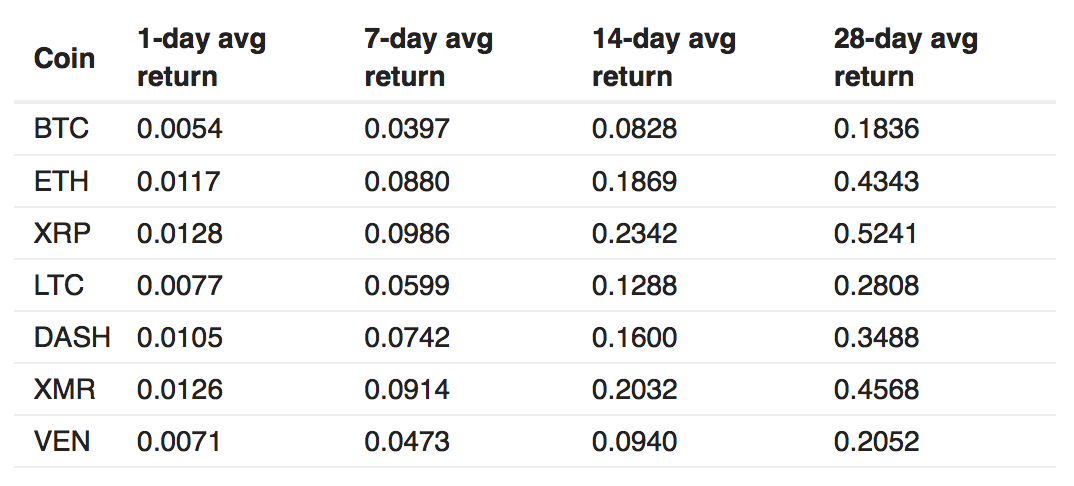The height and width of the screenshot is (486, 1074).
Task: Click DASH 28-day value 0.3488
Action: (876, 337)
